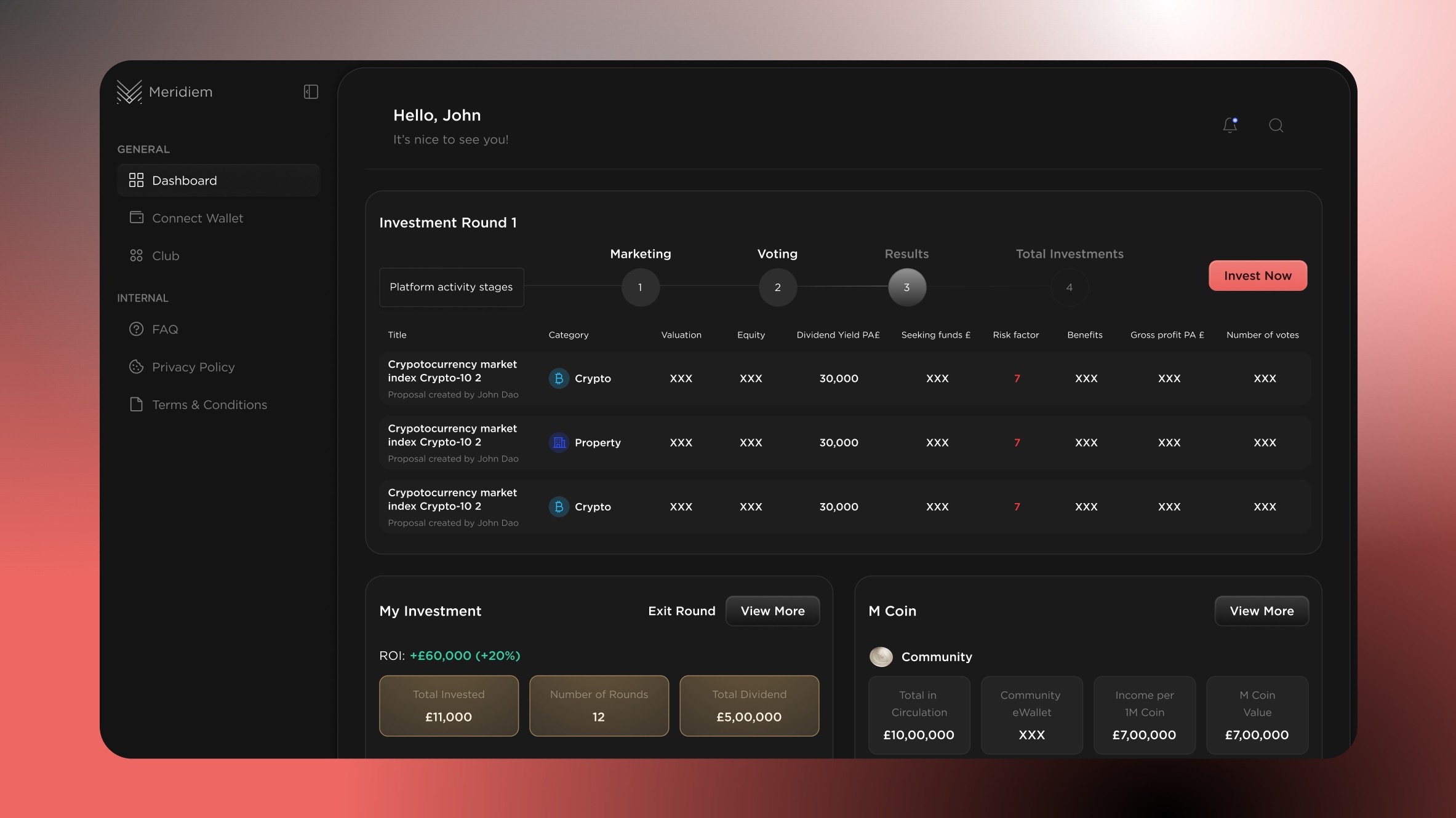Select stage 3 Results marker
The width and height of the screenshot is (1456, 818).
click(x=906, y=287)
